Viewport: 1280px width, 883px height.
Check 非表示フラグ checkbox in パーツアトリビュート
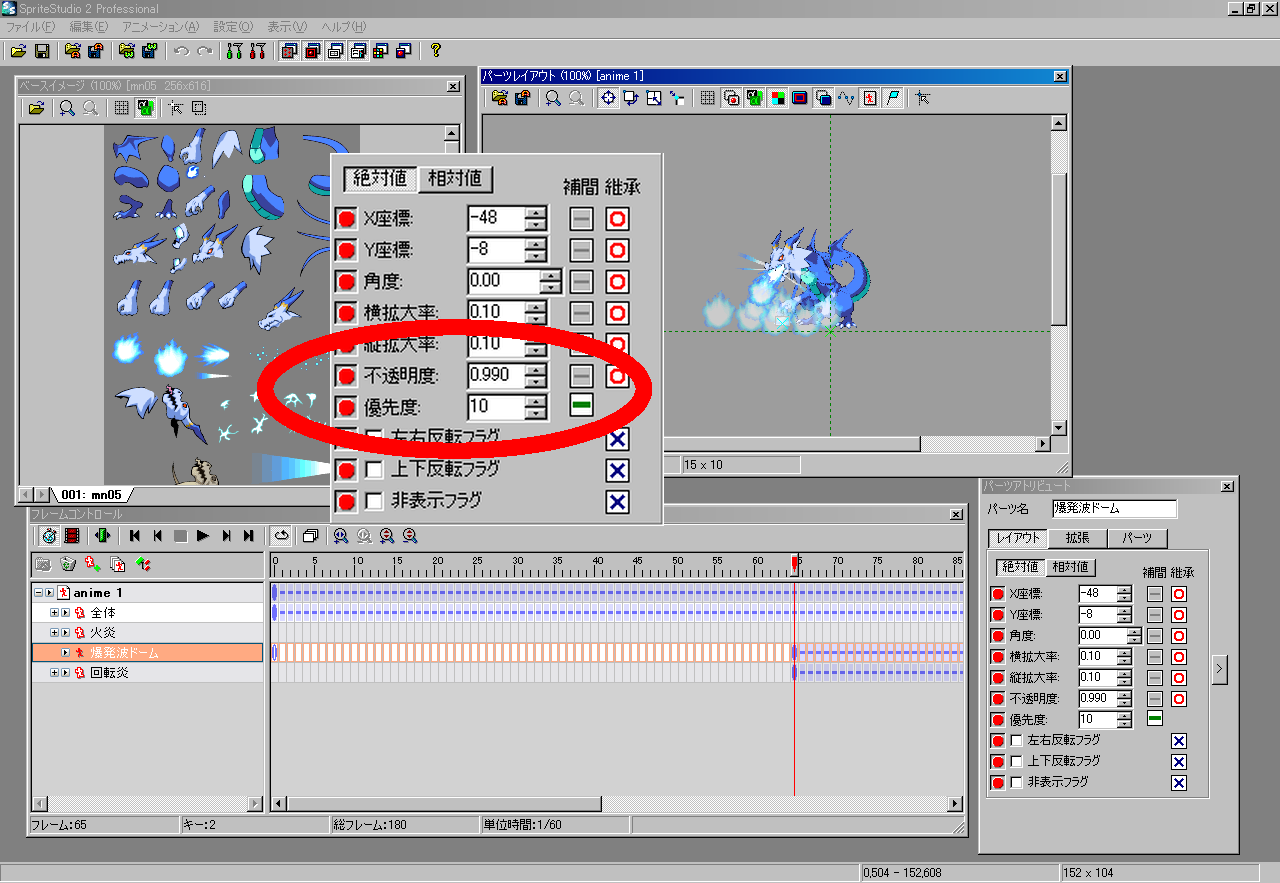coord(1017,783)
